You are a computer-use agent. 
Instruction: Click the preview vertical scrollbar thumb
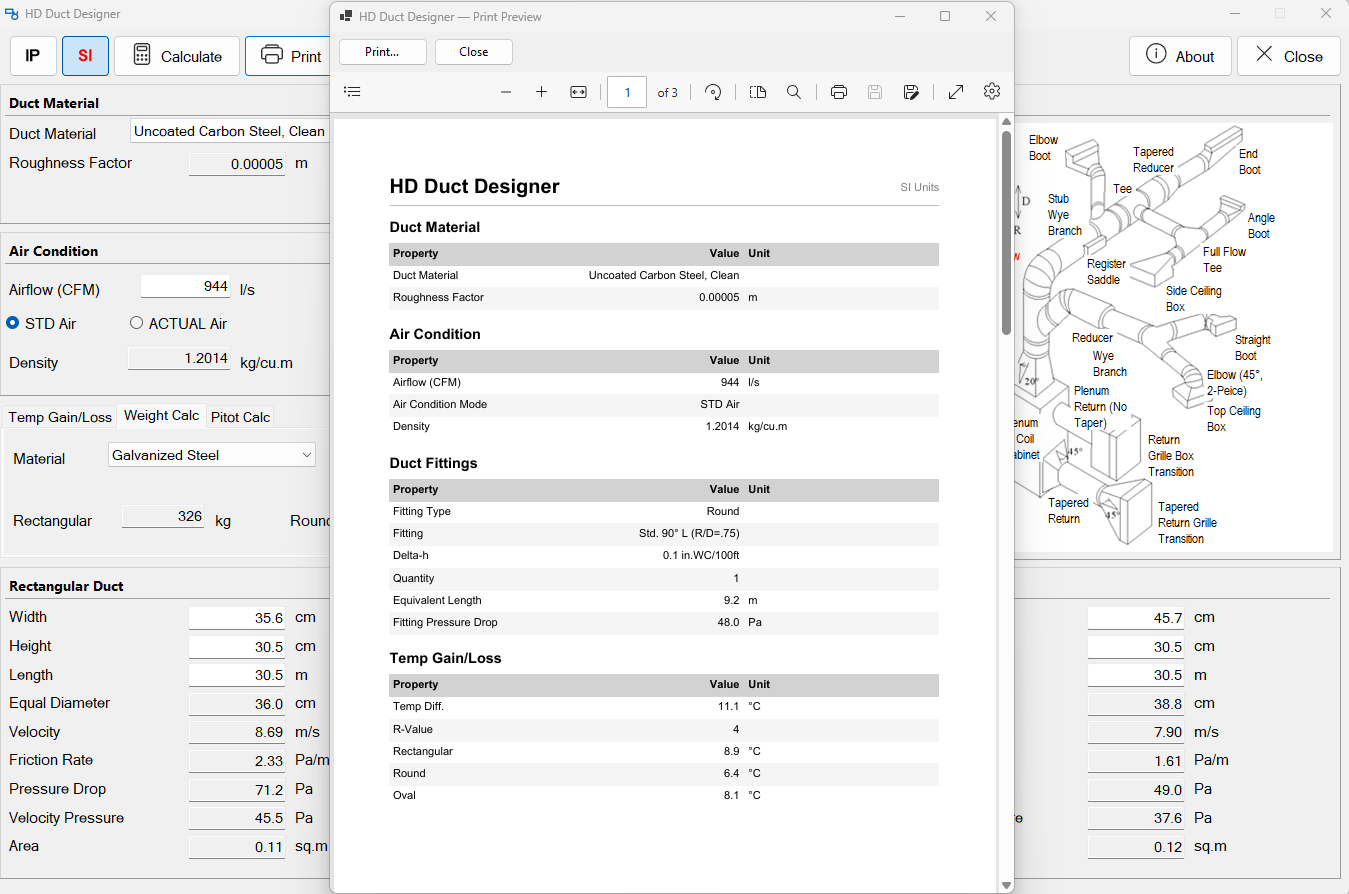[1006, 232]
